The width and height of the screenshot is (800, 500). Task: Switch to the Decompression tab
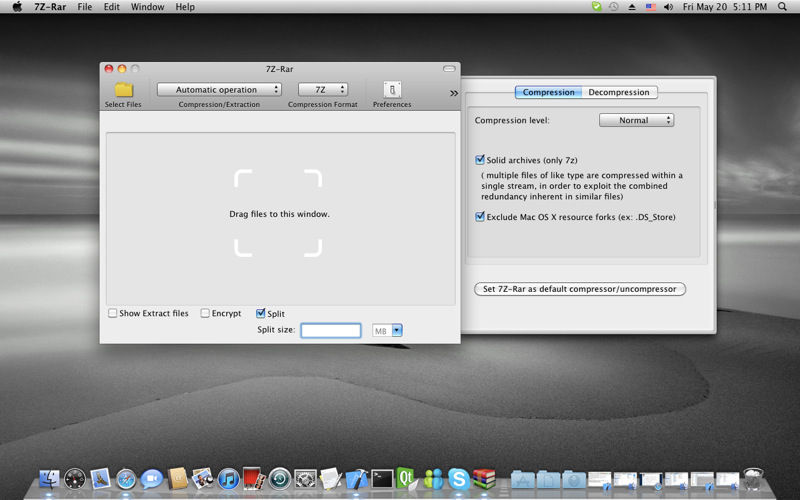pyautogui.click(x=619, y=92)
